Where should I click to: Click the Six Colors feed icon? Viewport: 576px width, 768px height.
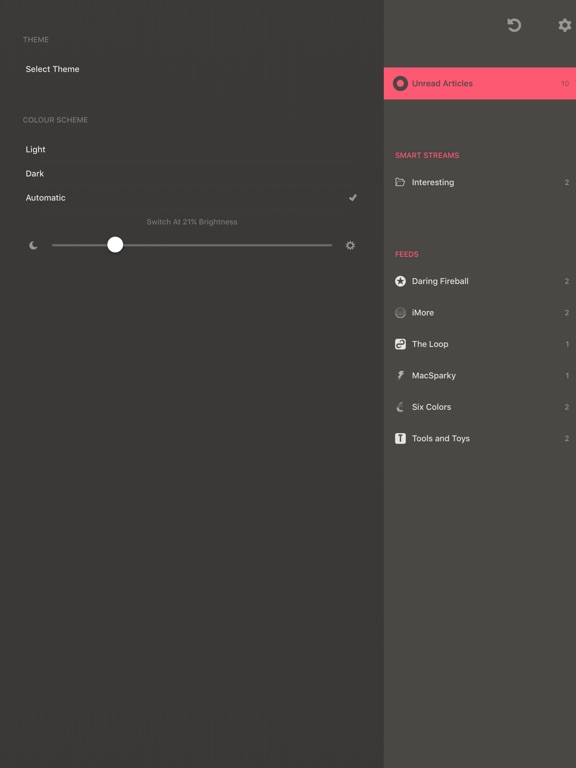coord(400,407)
